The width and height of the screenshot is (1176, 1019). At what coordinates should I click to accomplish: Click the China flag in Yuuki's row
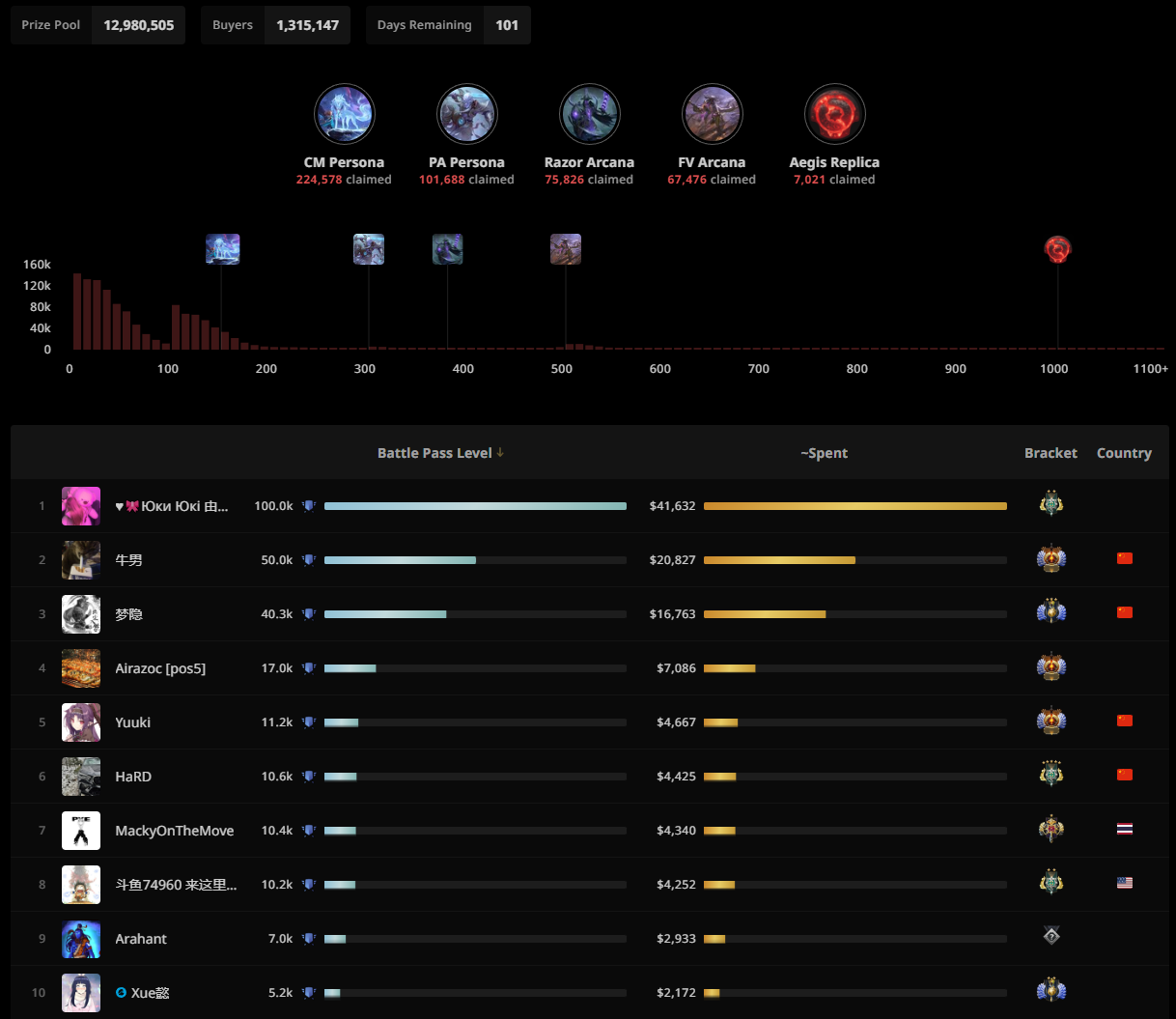point(1125,721)
